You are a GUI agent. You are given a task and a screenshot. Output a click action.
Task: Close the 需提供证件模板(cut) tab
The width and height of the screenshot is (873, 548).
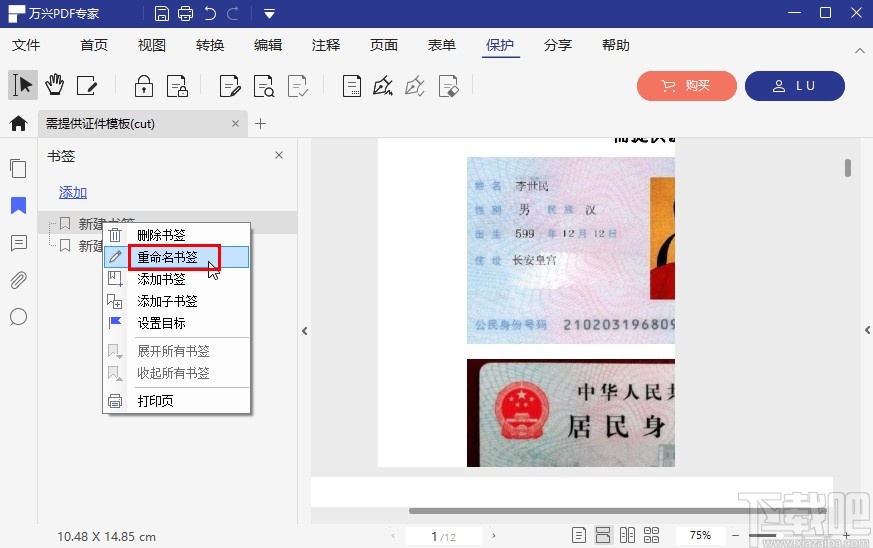click(236, 124)
